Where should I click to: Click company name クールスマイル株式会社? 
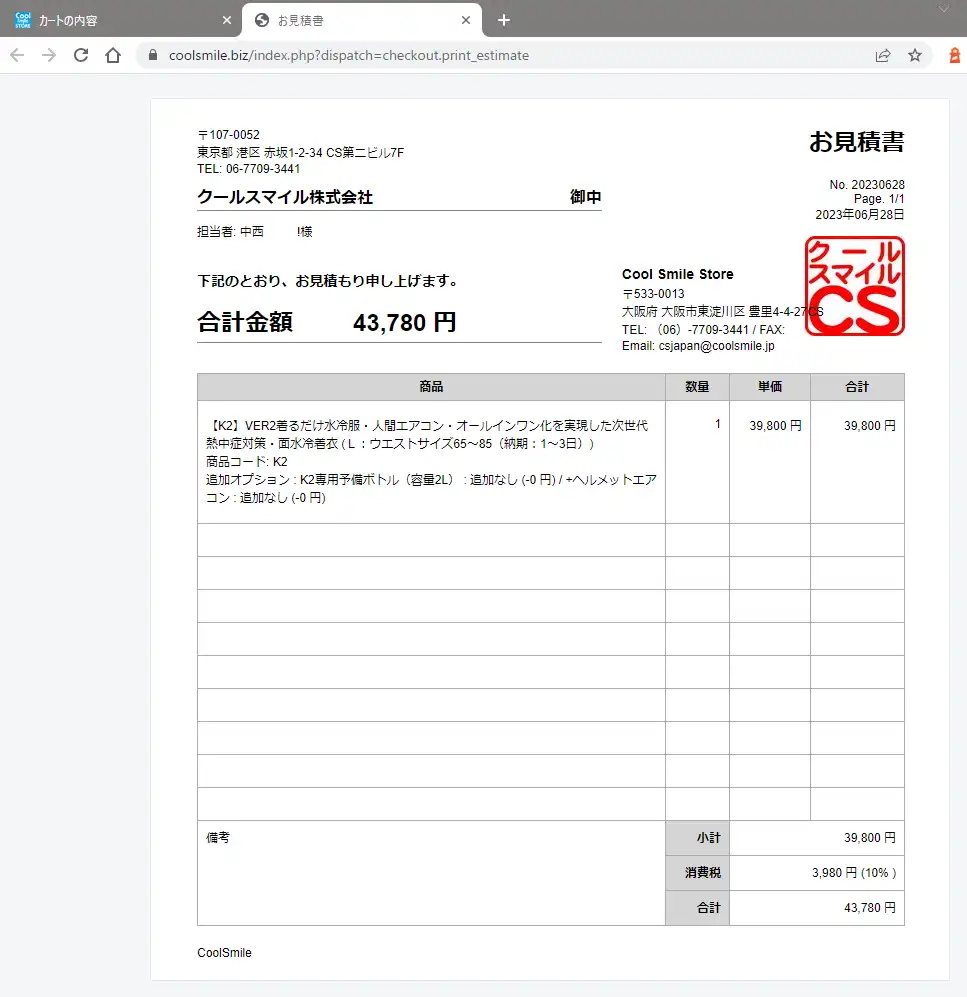[x=285, y=196]
